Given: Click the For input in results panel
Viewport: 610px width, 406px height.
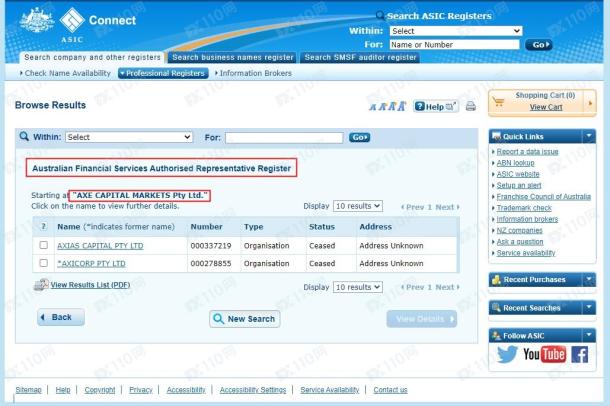Looking at the screenshot, I should (x=284, y=137).
